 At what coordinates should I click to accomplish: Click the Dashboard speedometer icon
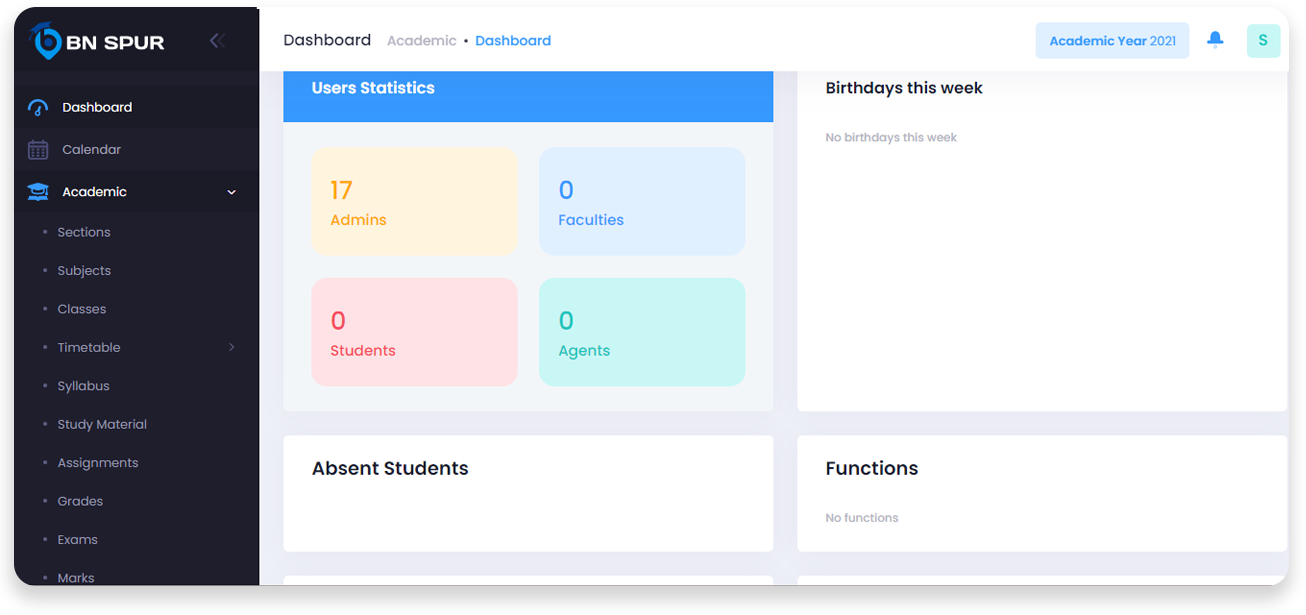pos(38,108)
